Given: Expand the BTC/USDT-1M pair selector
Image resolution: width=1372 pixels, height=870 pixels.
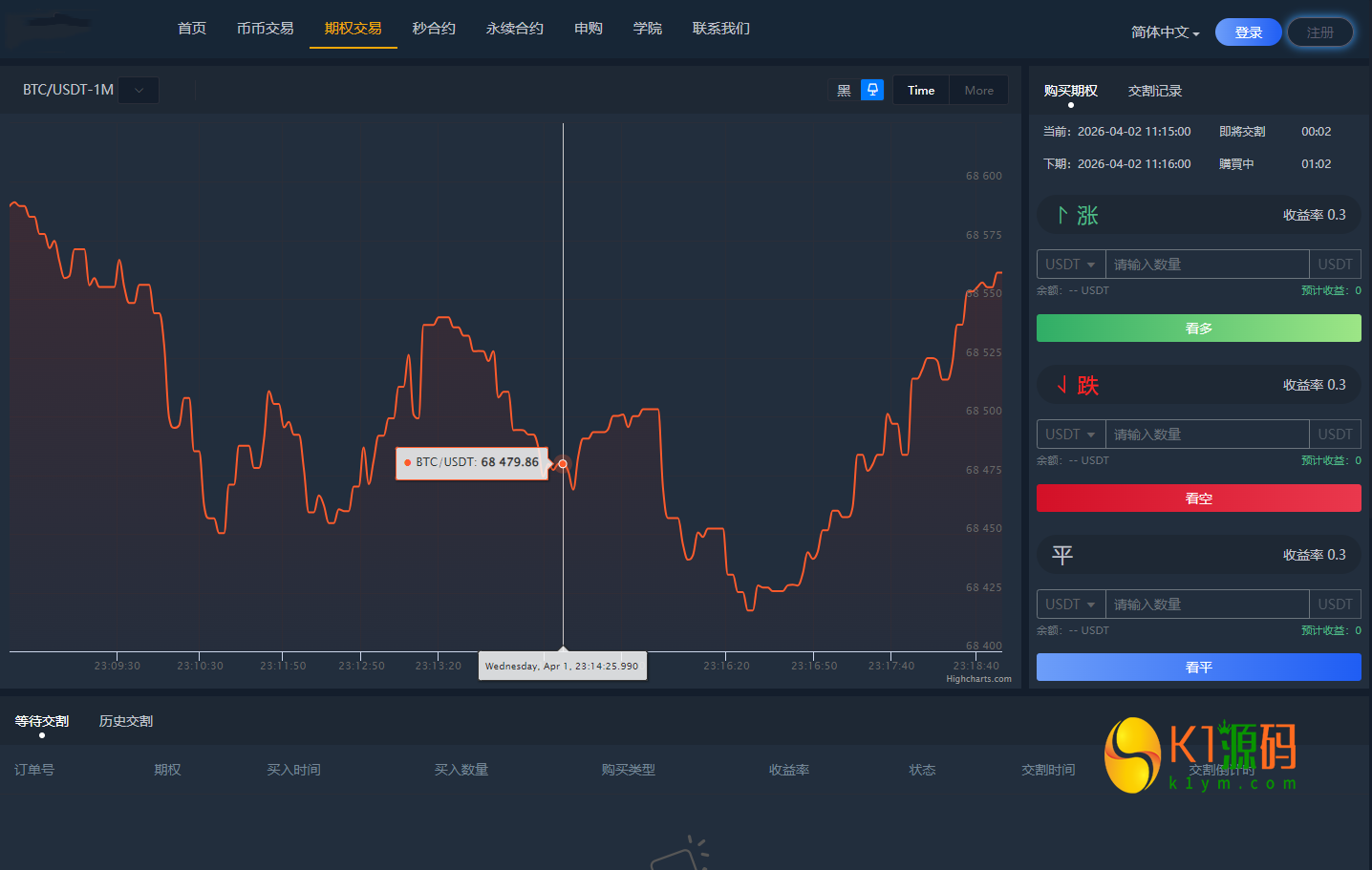Looking at the screenshot, I should pyautogui.click(x=139, y=89).
